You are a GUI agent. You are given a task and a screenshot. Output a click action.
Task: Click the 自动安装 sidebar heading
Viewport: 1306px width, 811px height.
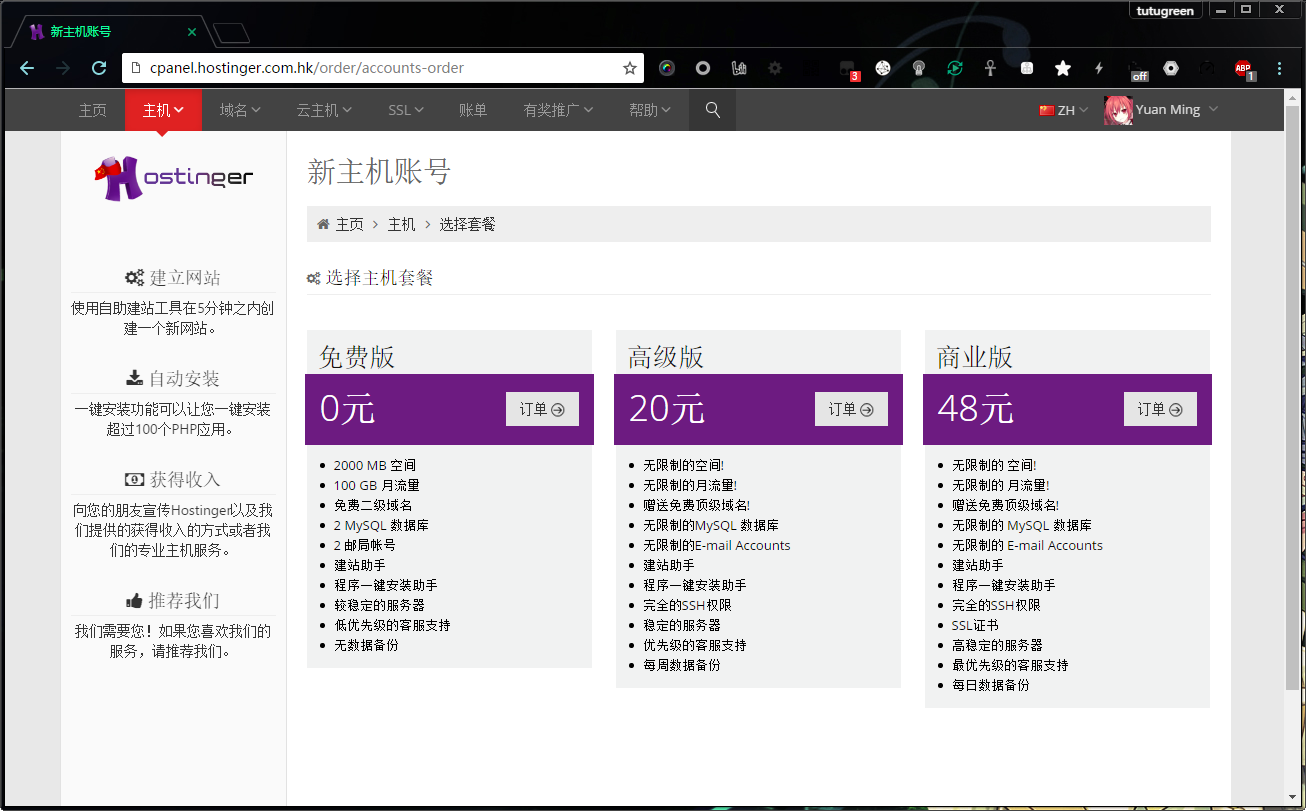click(173, 379)
